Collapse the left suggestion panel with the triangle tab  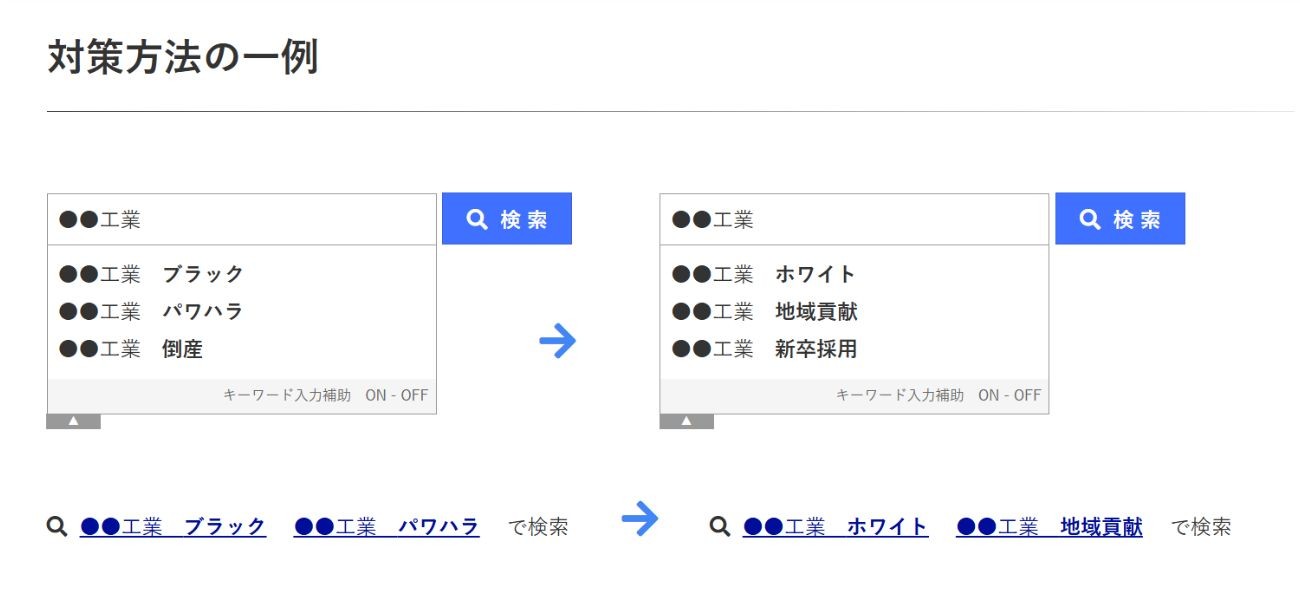tap(73, 421)
